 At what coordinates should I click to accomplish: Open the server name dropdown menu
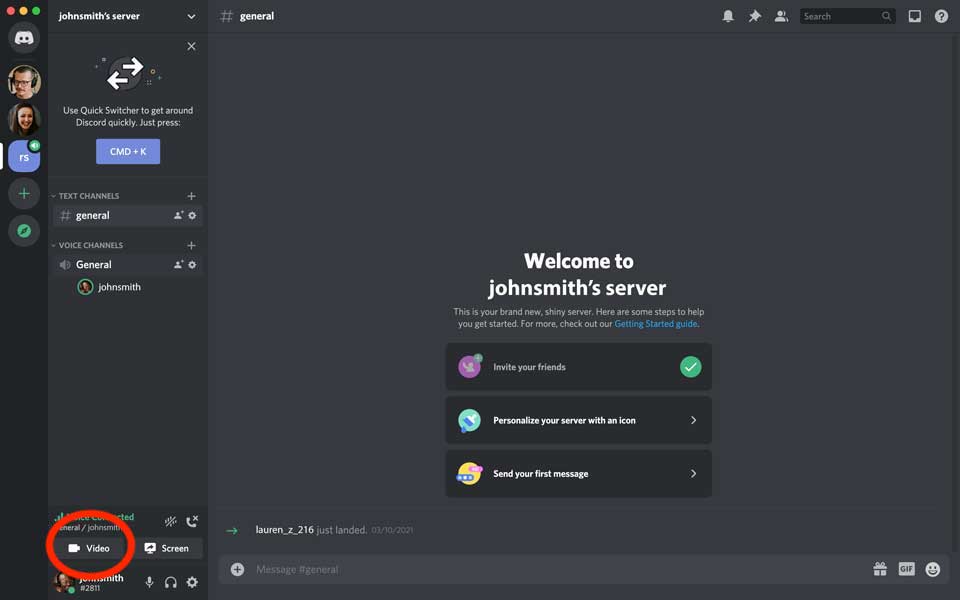pos(126,16)
